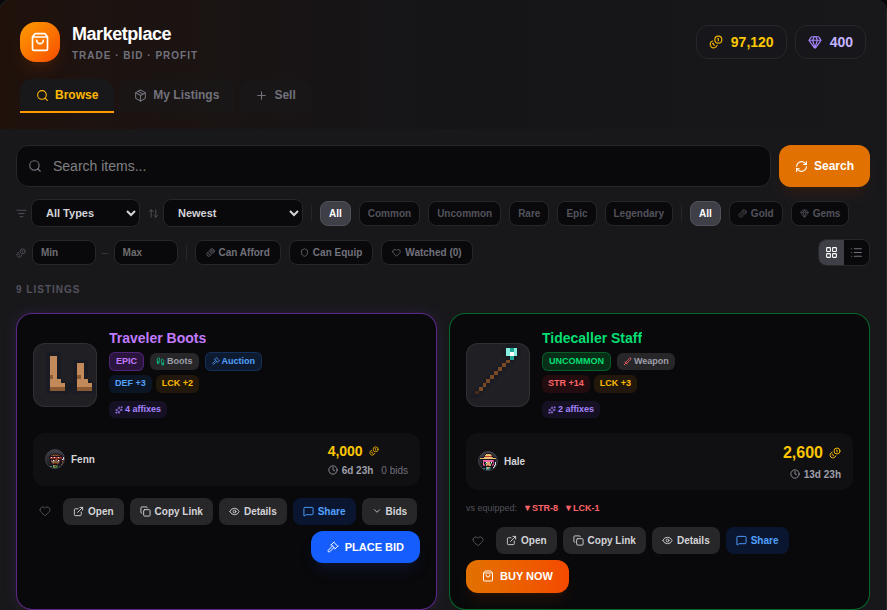Click the Max price field
The width and height of the screenshot is (887, 610).
tap(146, 252)
